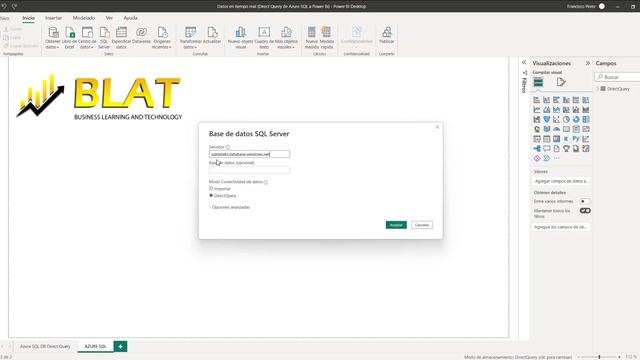Open the Ver ribbon tab

click(109, 18)
